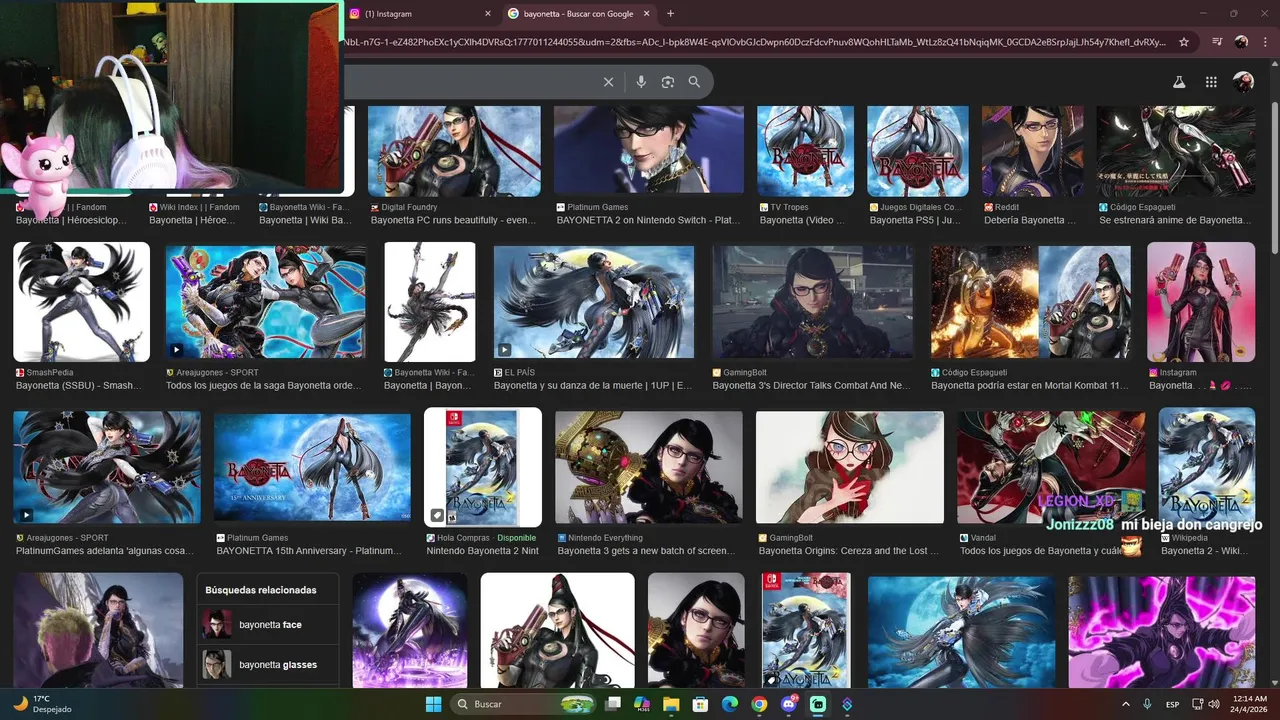The image size is (1280, 720).
Task: Open network and volume quick settings
Action: click(1206, 704)
